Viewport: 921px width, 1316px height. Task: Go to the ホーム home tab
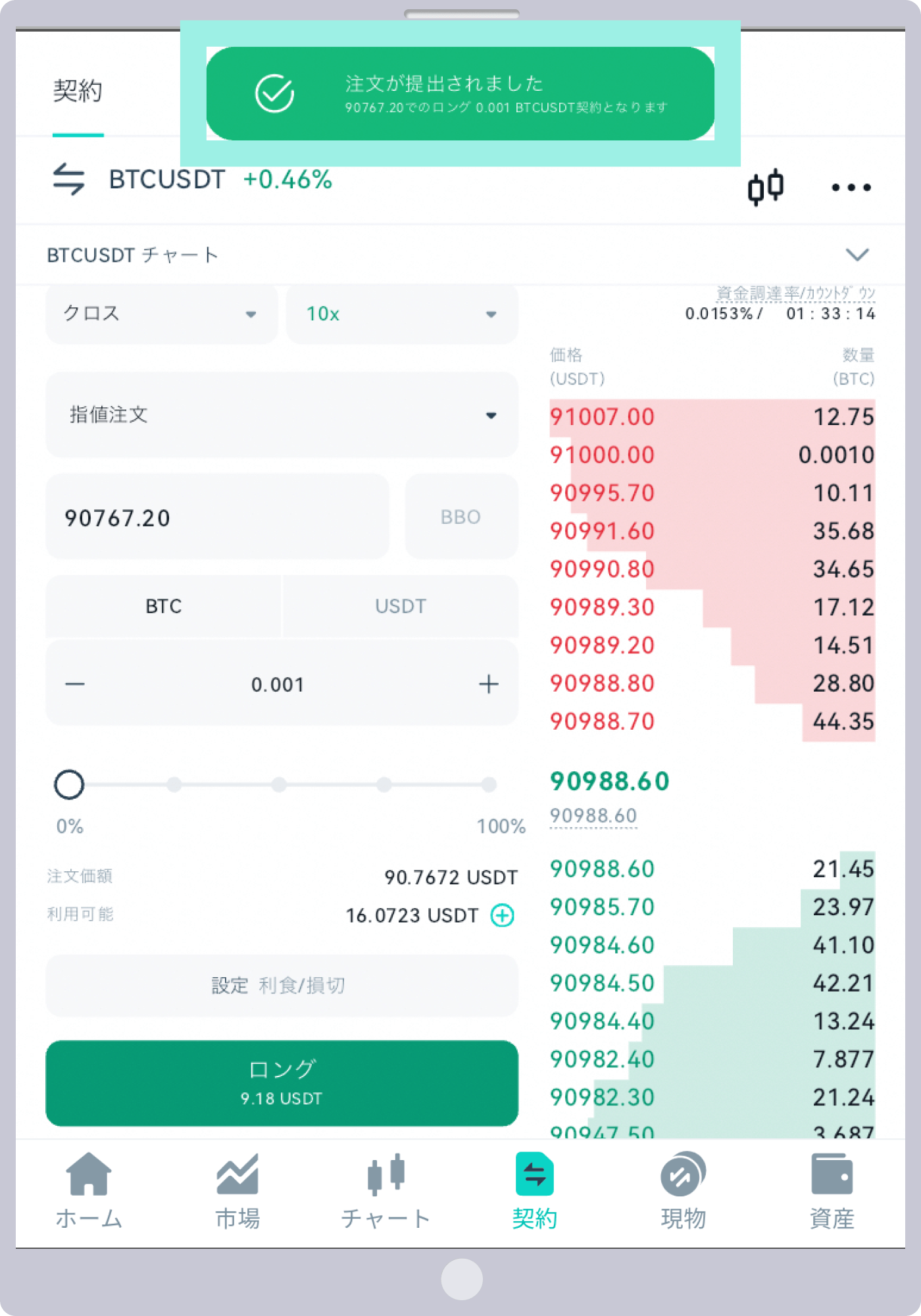tap(89, 1191)
